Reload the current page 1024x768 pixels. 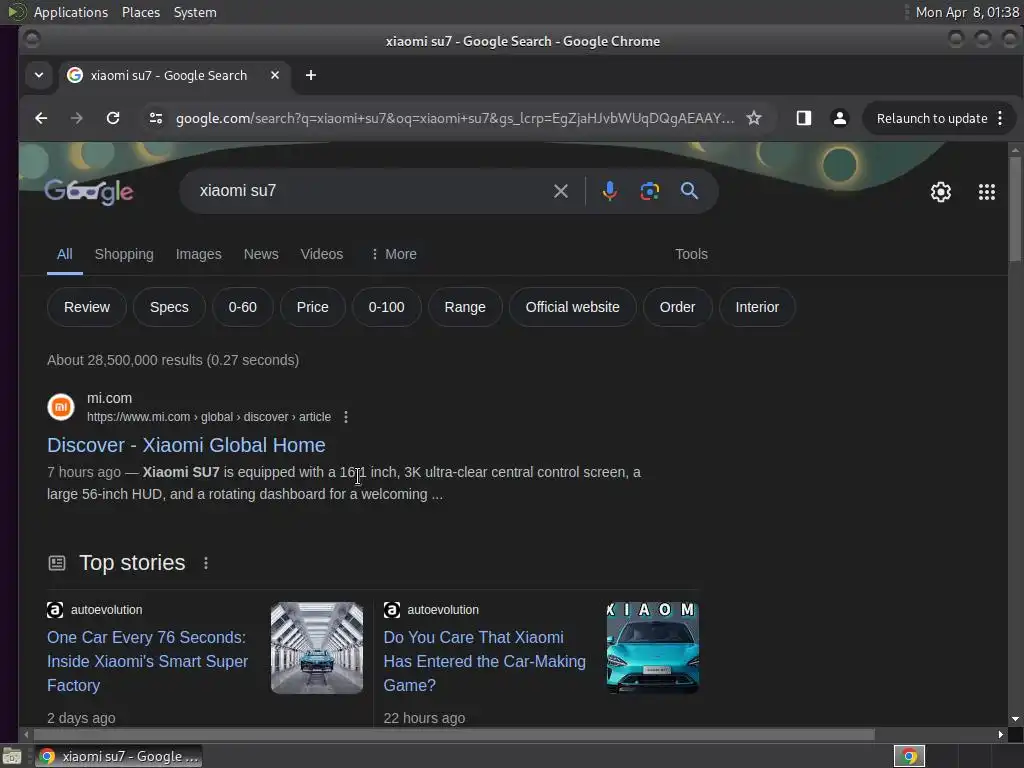pos(113,118)
